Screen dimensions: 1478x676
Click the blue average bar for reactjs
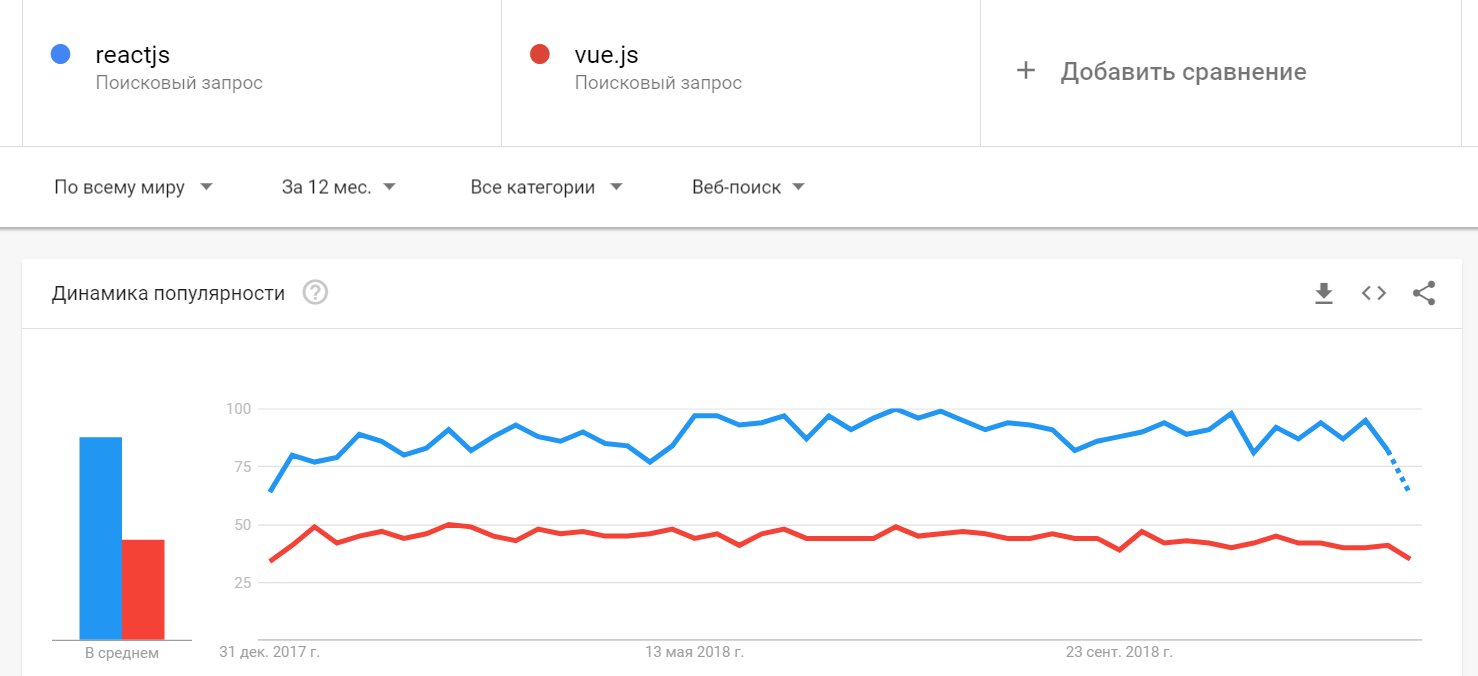pyautogui.click(x=101, y=538)
